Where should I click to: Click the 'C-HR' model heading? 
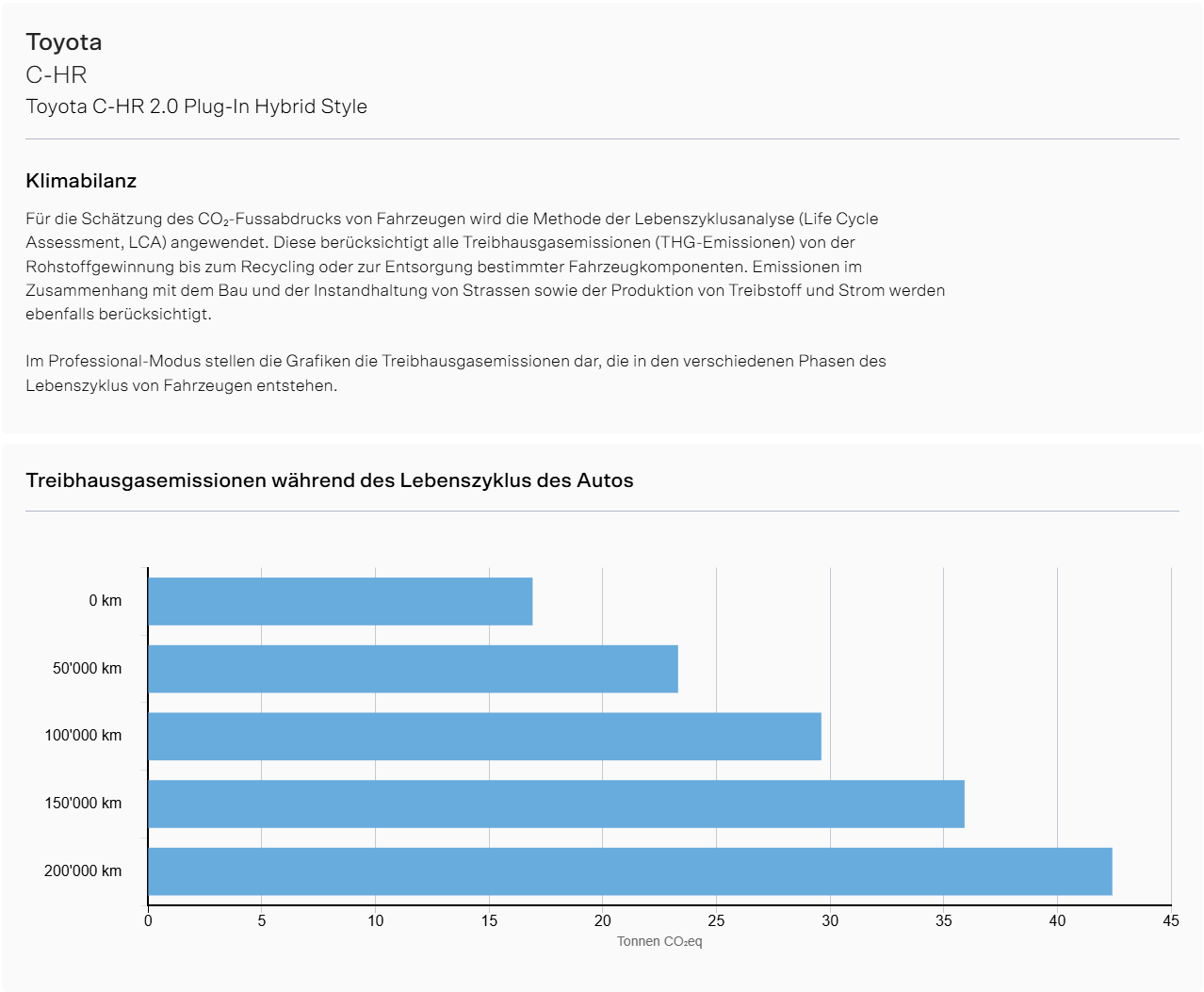57,75
